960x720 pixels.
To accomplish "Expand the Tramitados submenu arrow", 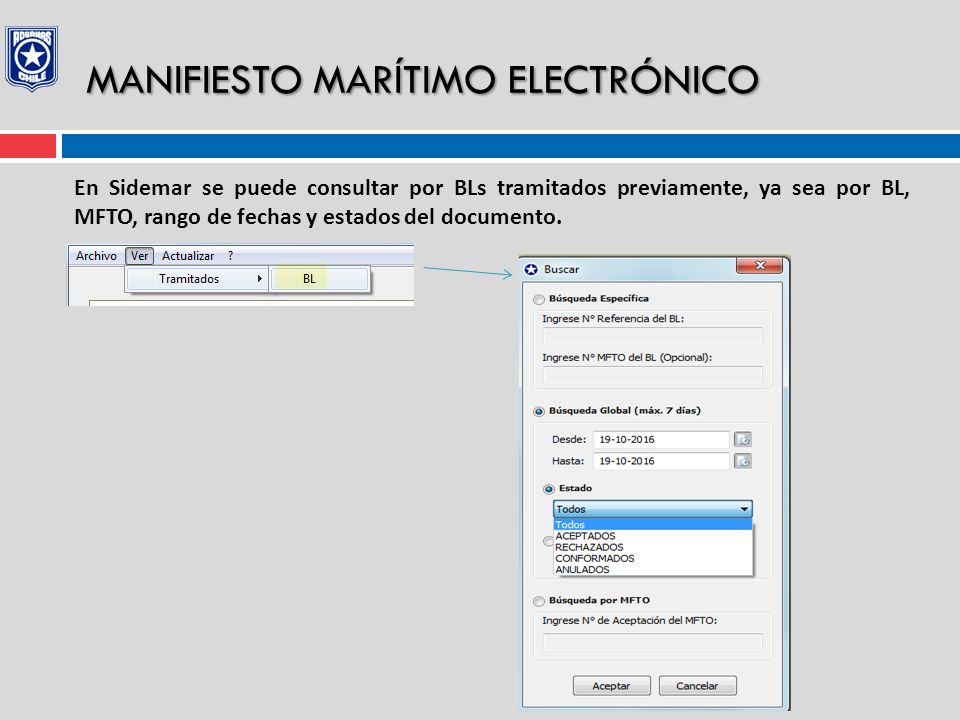I will [260, 279].
